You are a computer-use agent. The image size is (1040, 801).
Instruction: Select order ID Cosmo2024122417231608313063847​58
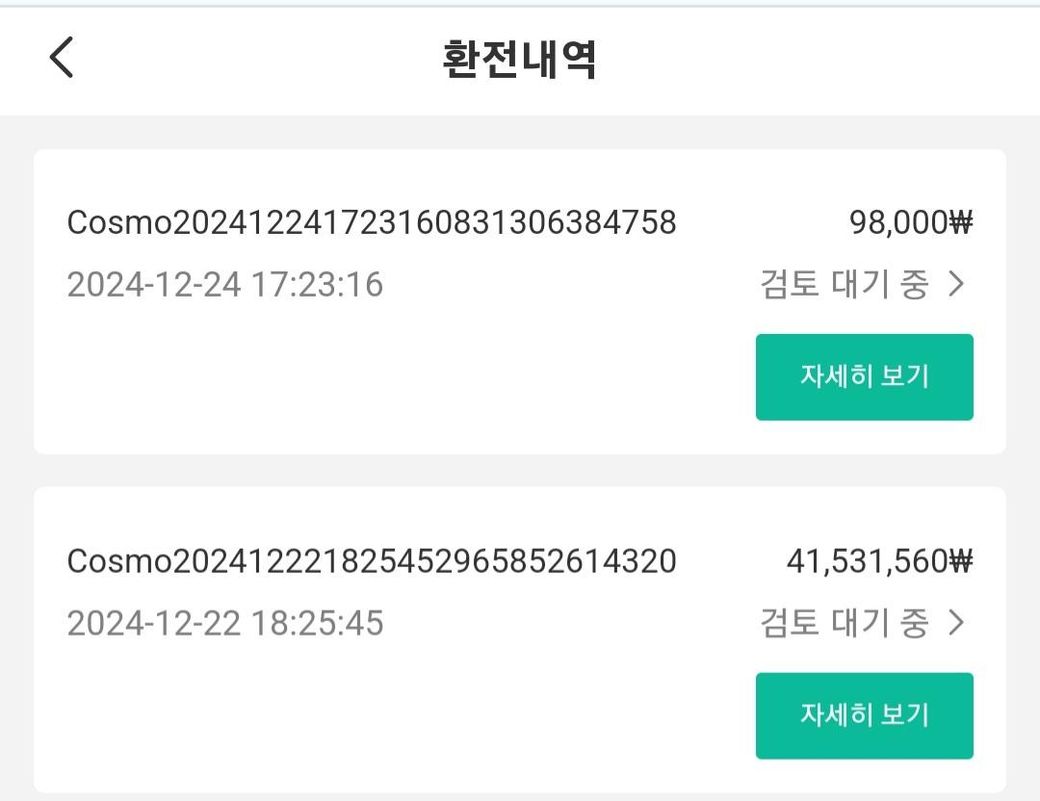tap(371, 222)
